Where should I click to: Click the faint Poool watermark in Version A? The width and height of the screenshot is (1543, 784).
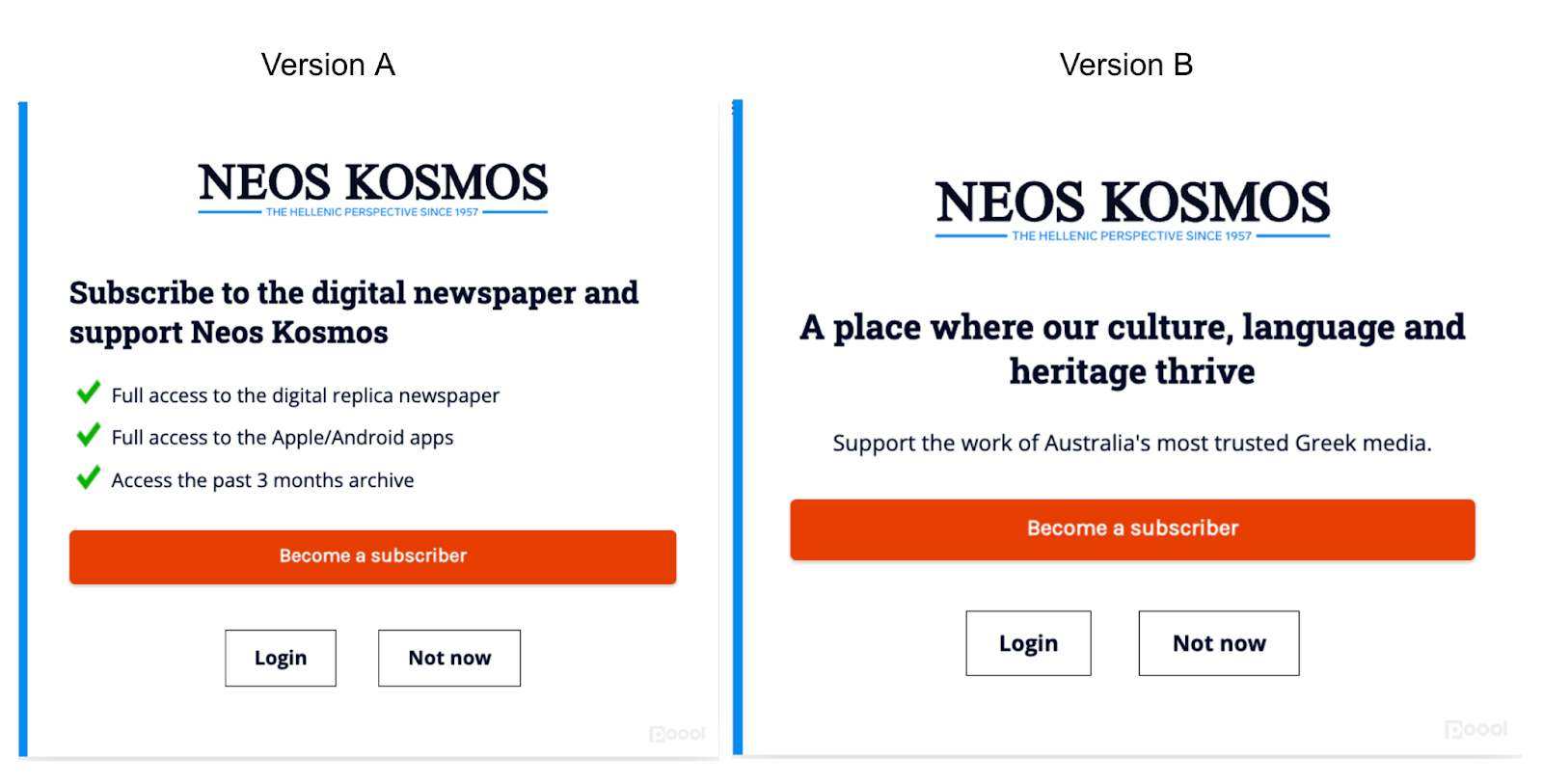coord(678,733)
